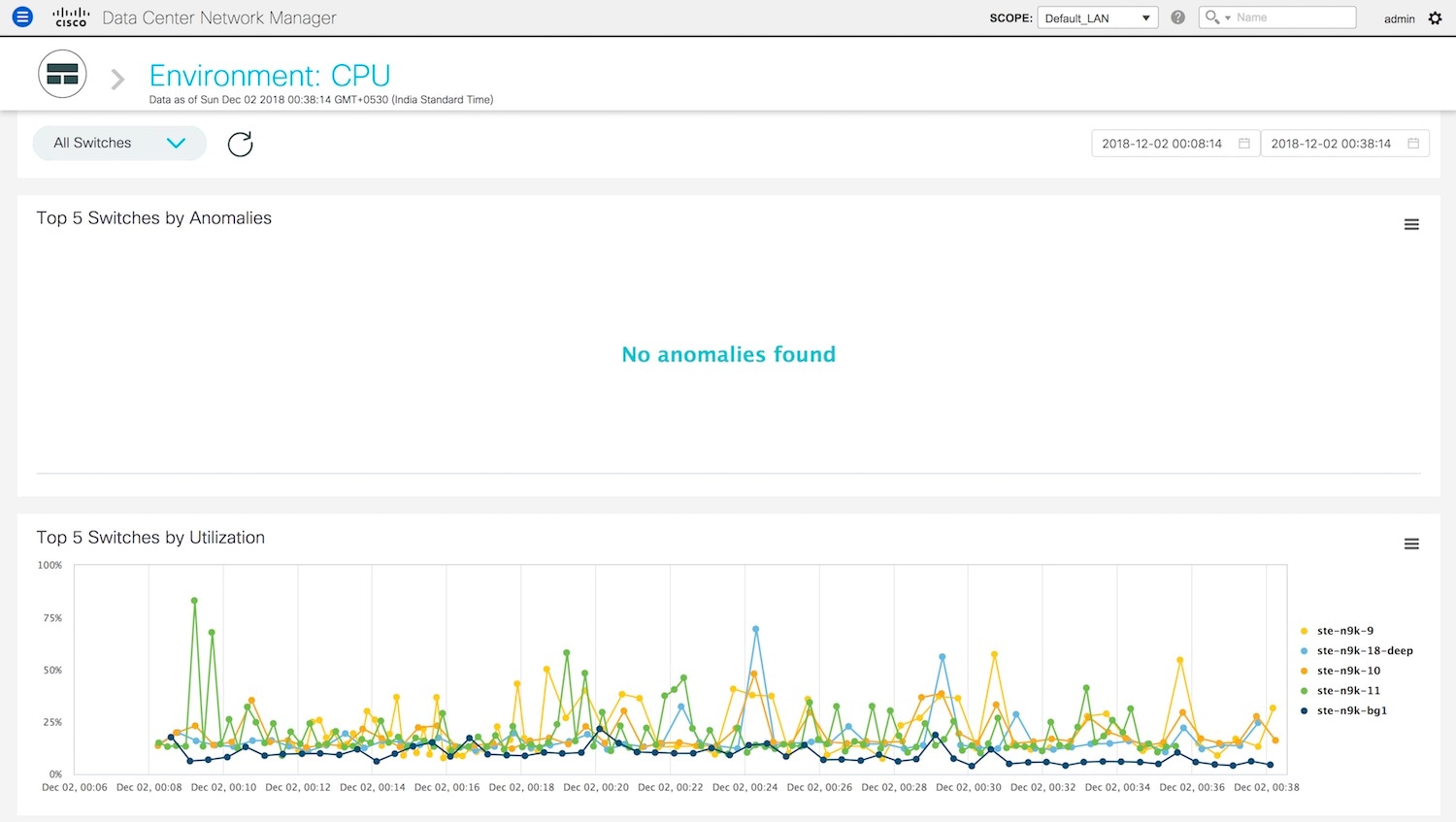
Task: Click the ste-n9k-11 green legend dot
Action: [x=1305, y=691]
